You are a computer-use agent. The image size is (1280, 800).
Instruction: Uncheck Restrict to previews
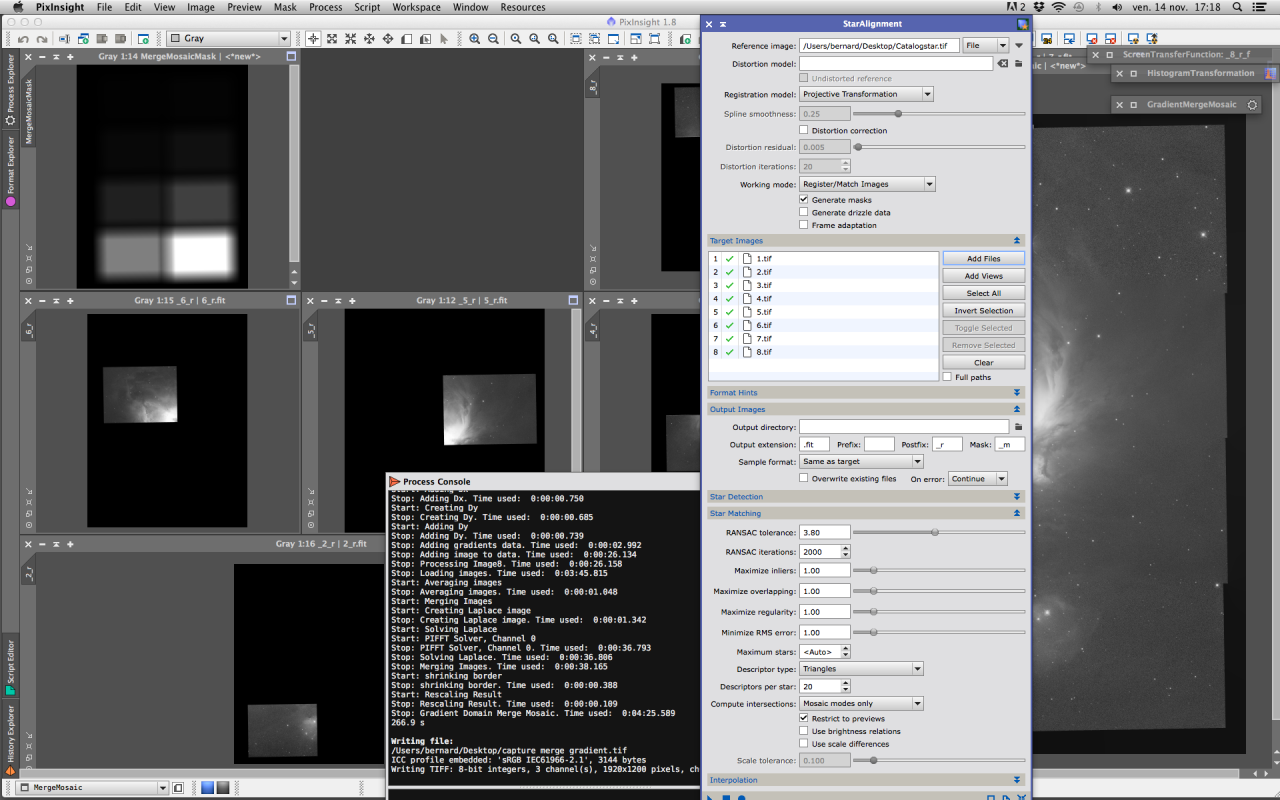(x=804, y=718)
